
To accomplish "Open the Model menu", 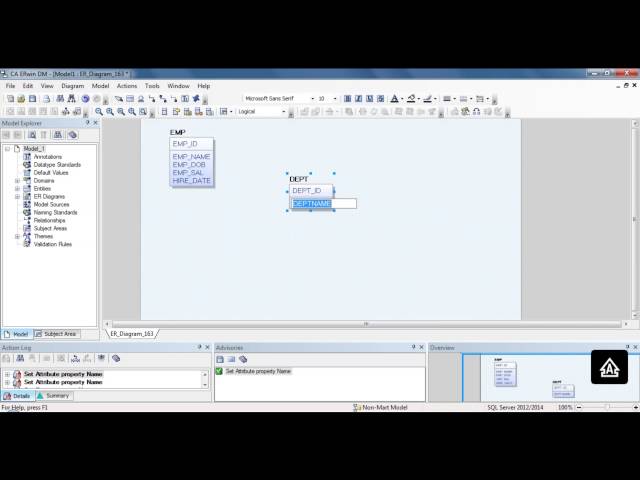I will [x=100, y=86].
